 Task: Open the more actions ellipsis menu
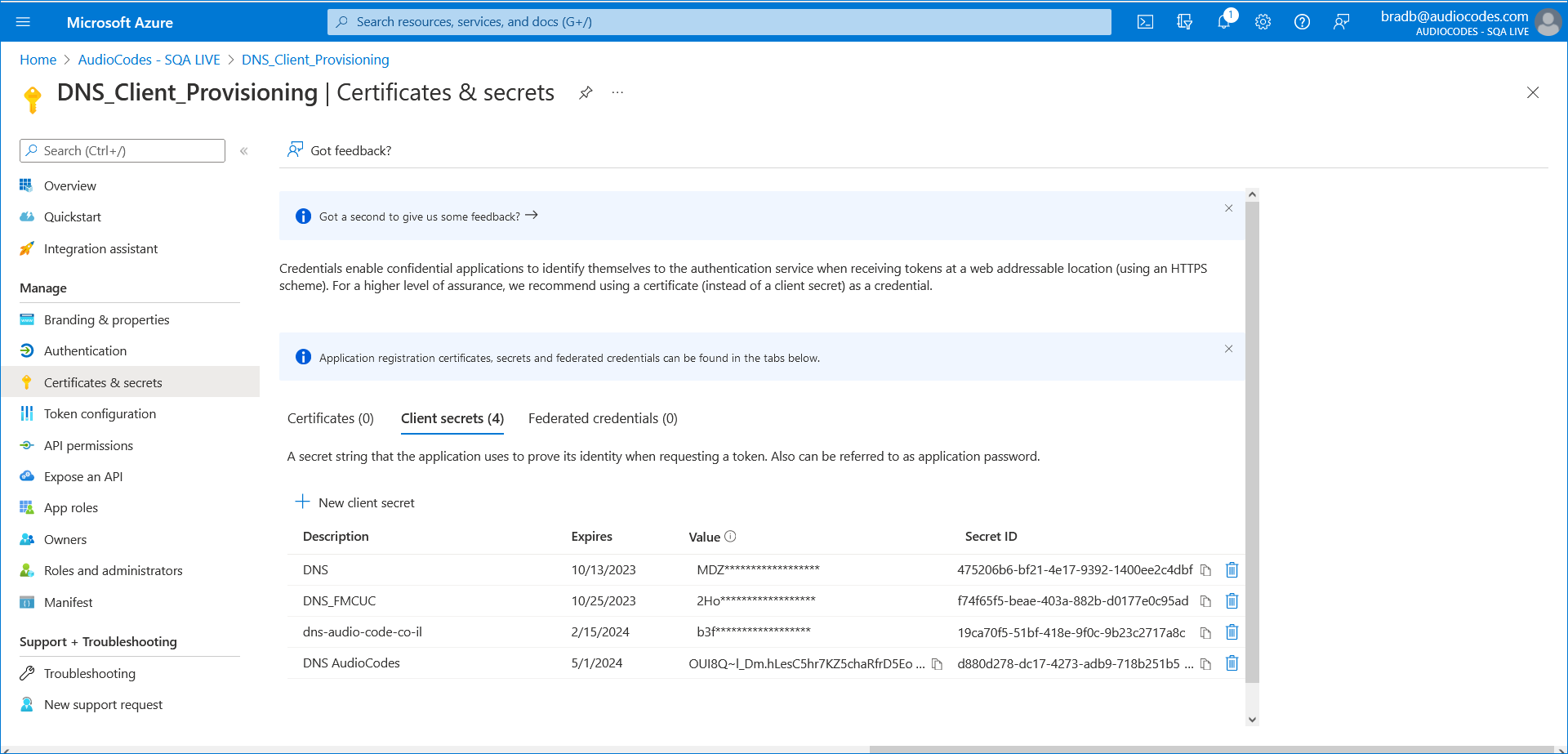tap(617, 92)
